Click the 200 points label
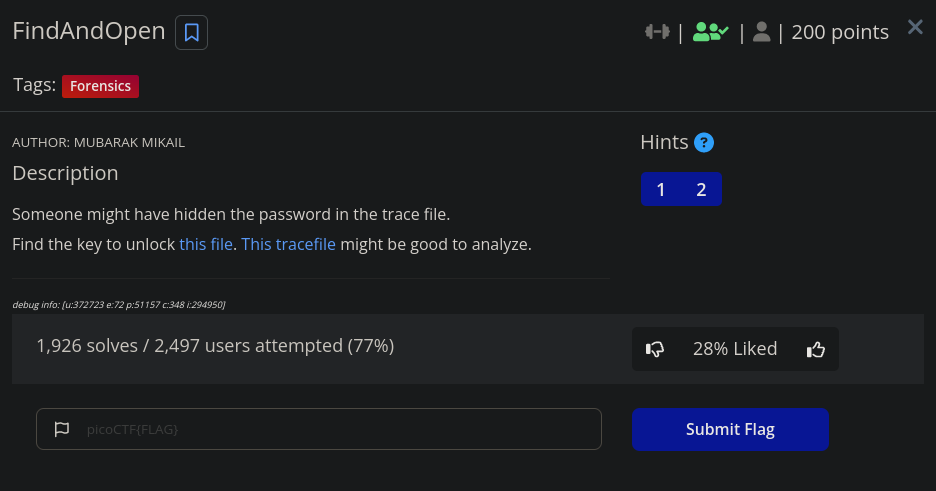Image resolution: width=936 pixels, height=491 pixels. 840,32
